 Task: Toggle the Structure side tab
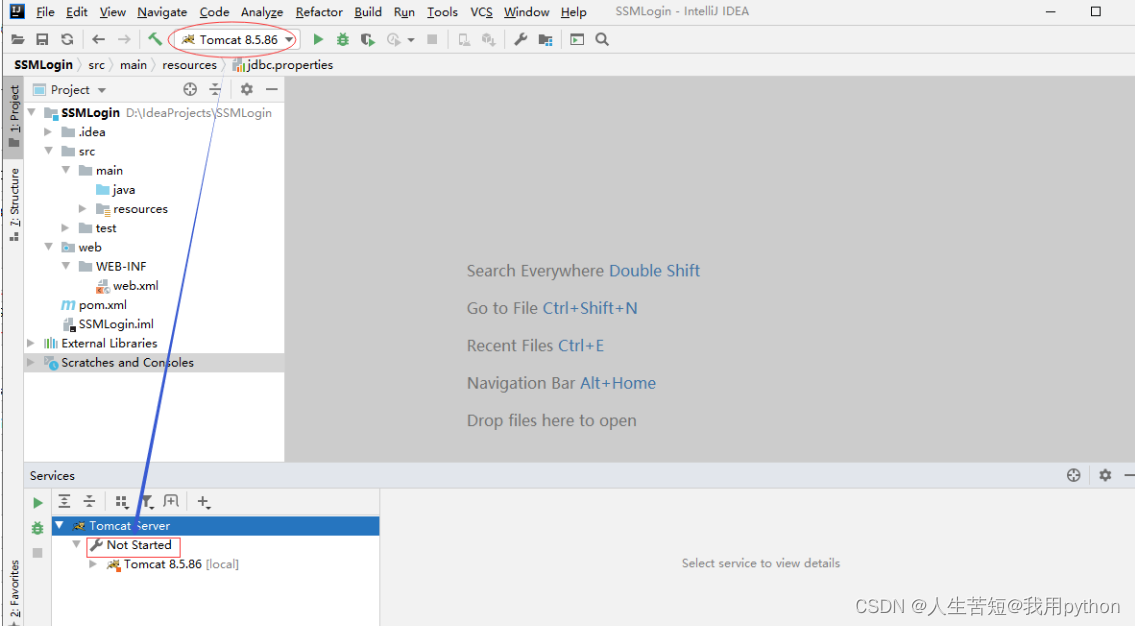[x=14, y=205]
